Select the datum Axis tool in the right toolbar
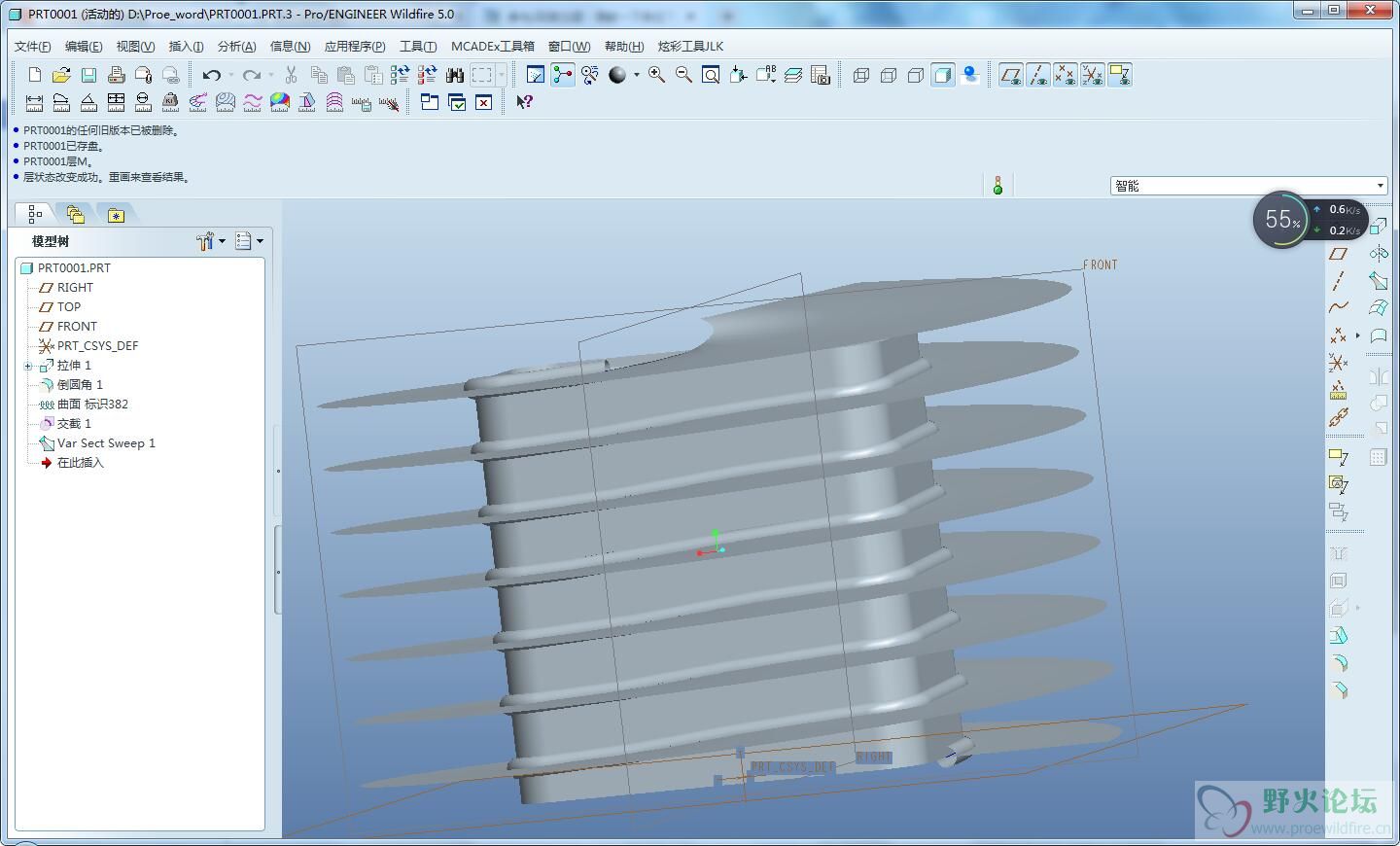The width and height of the screenshot is (1400, 846). 1339,281
